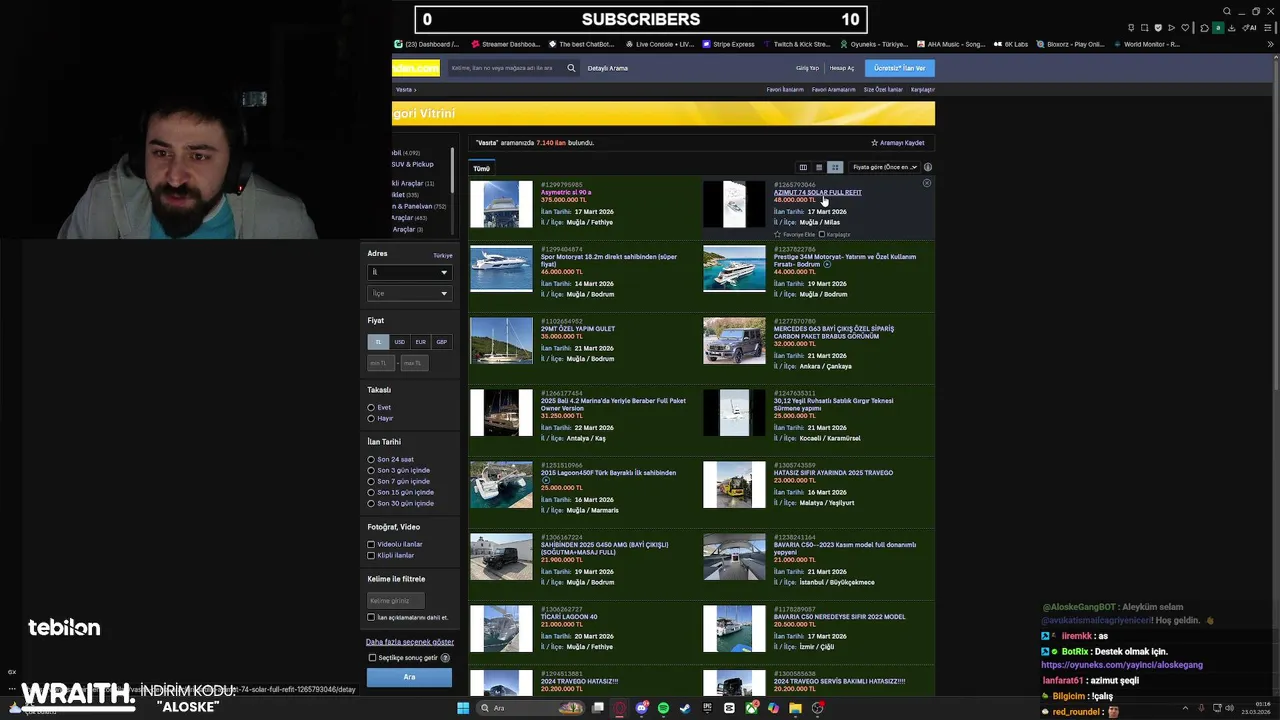Open File Explorer folder icon on the taskbar

795,708
